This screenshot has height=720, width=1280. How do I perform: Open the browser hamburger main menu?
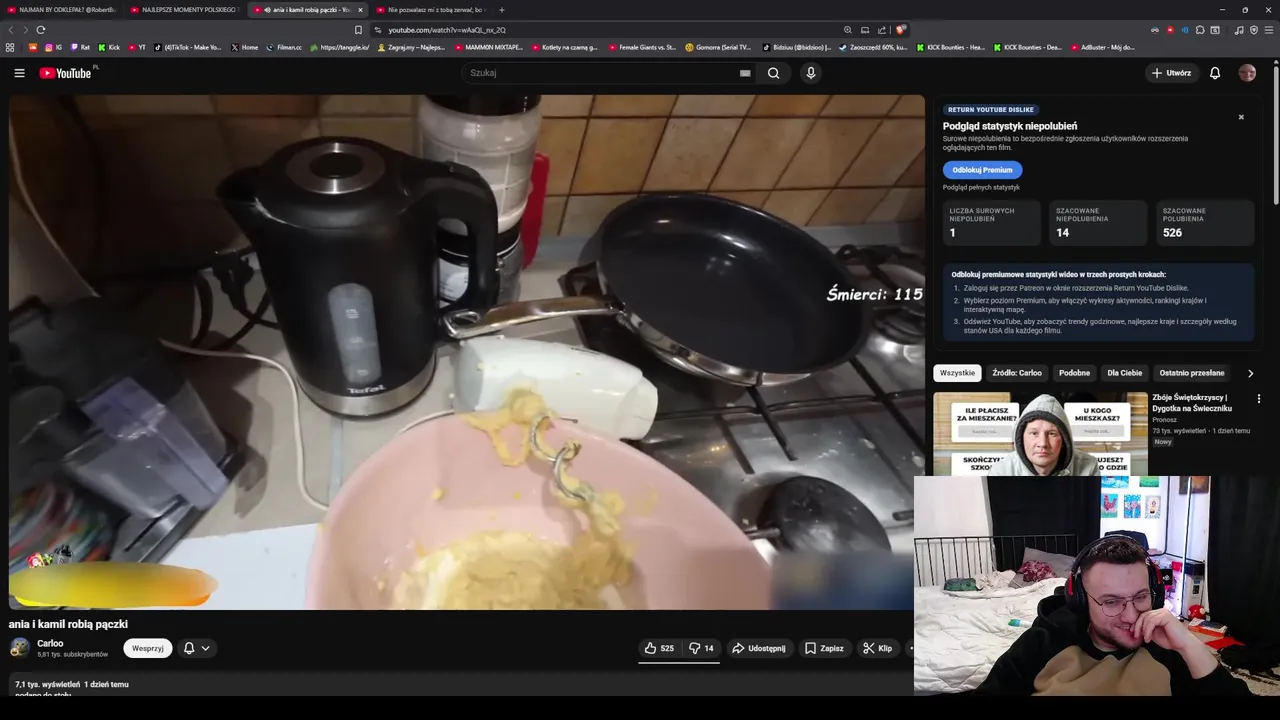click(1269, 30)
